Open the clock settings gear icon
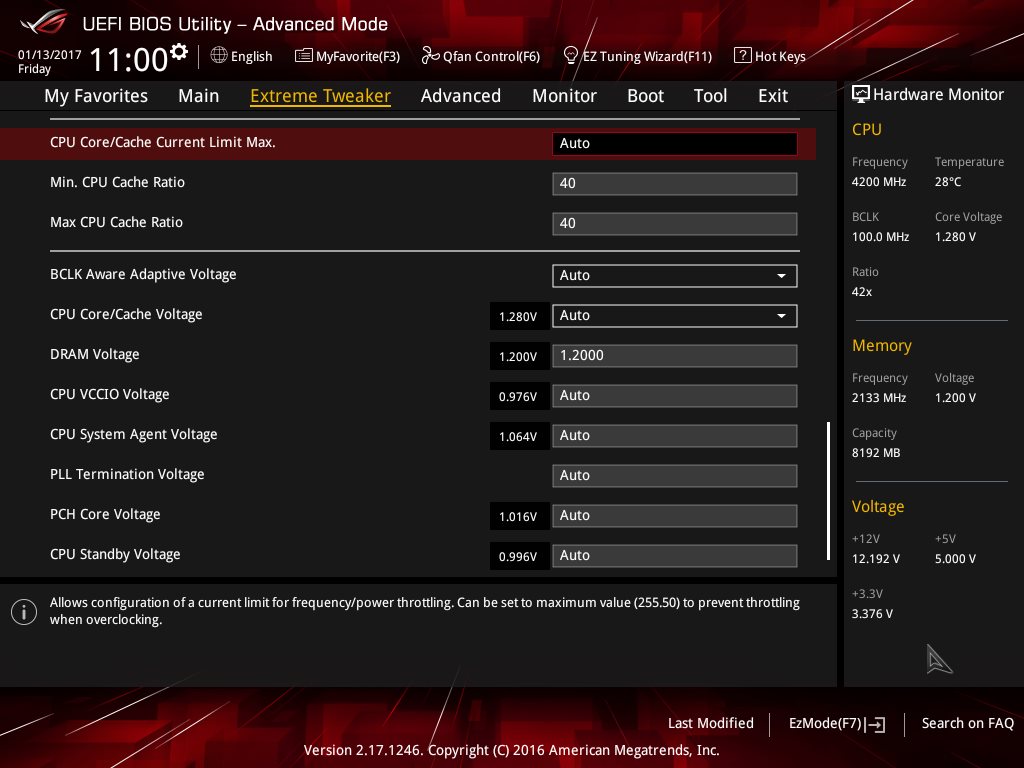This screenshot has height=768, width=1024. [179, 51]
